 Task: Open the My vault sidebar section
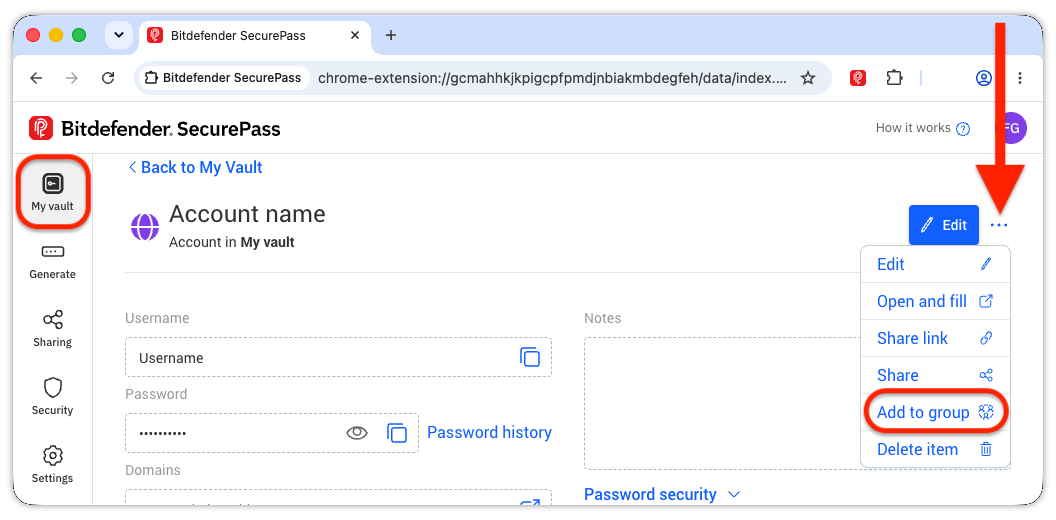(x=53, y=192)
